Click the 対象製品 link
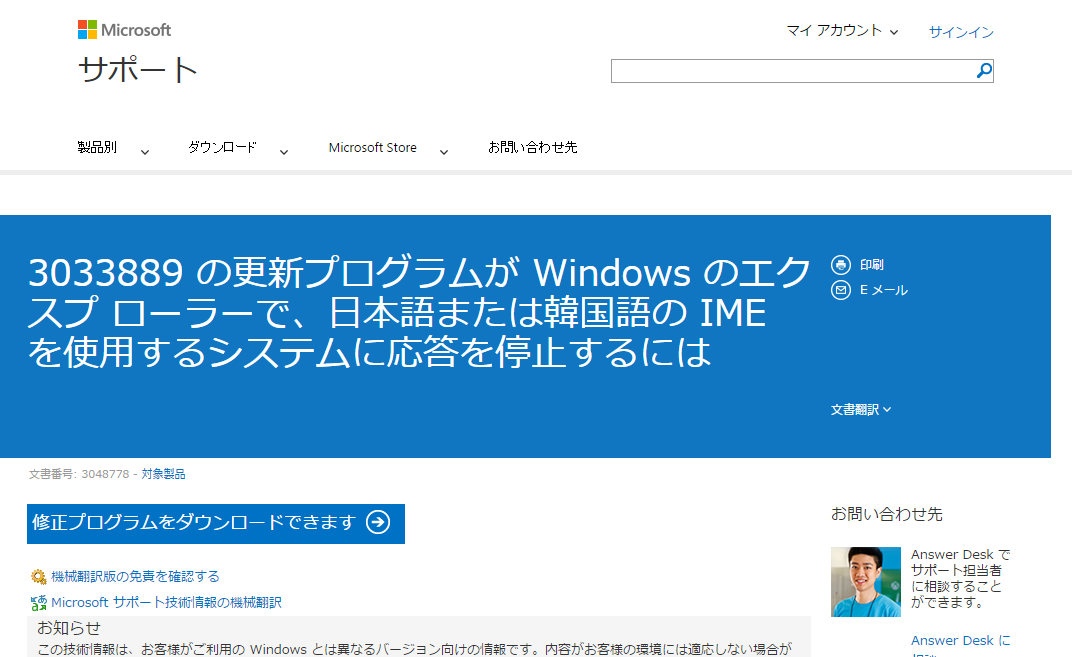 tap(163, 474)
